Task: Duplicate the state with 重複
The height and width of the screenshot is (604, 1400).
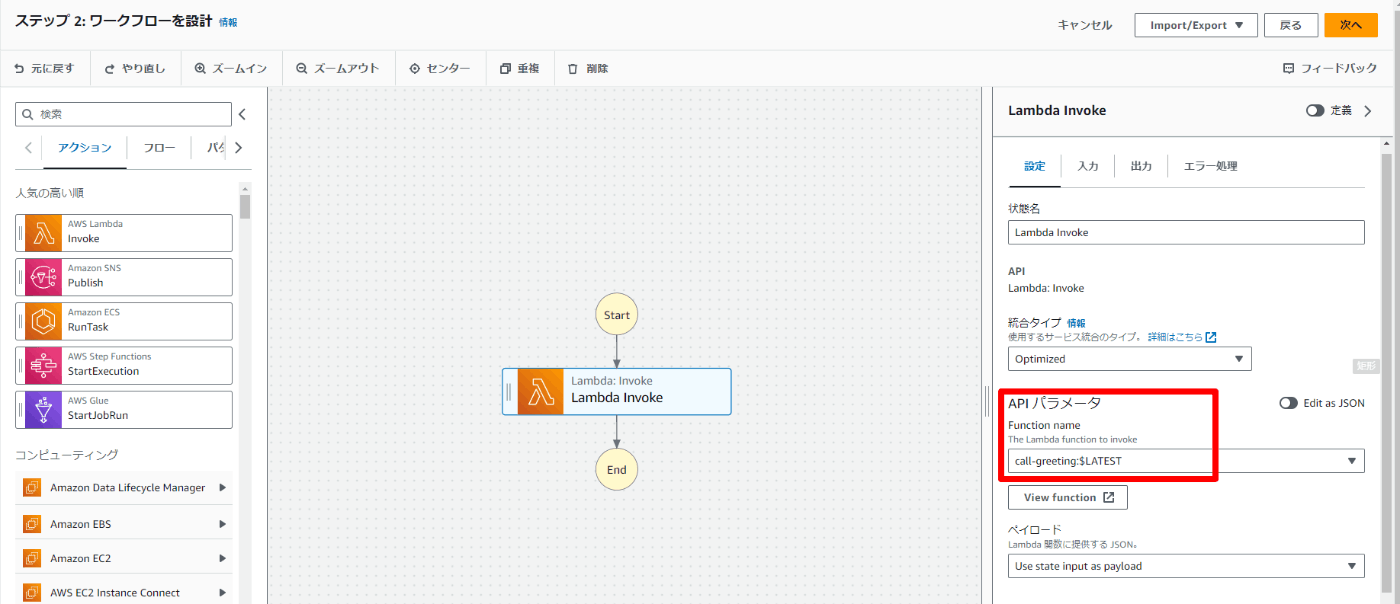Action: [x=520, y=69]
